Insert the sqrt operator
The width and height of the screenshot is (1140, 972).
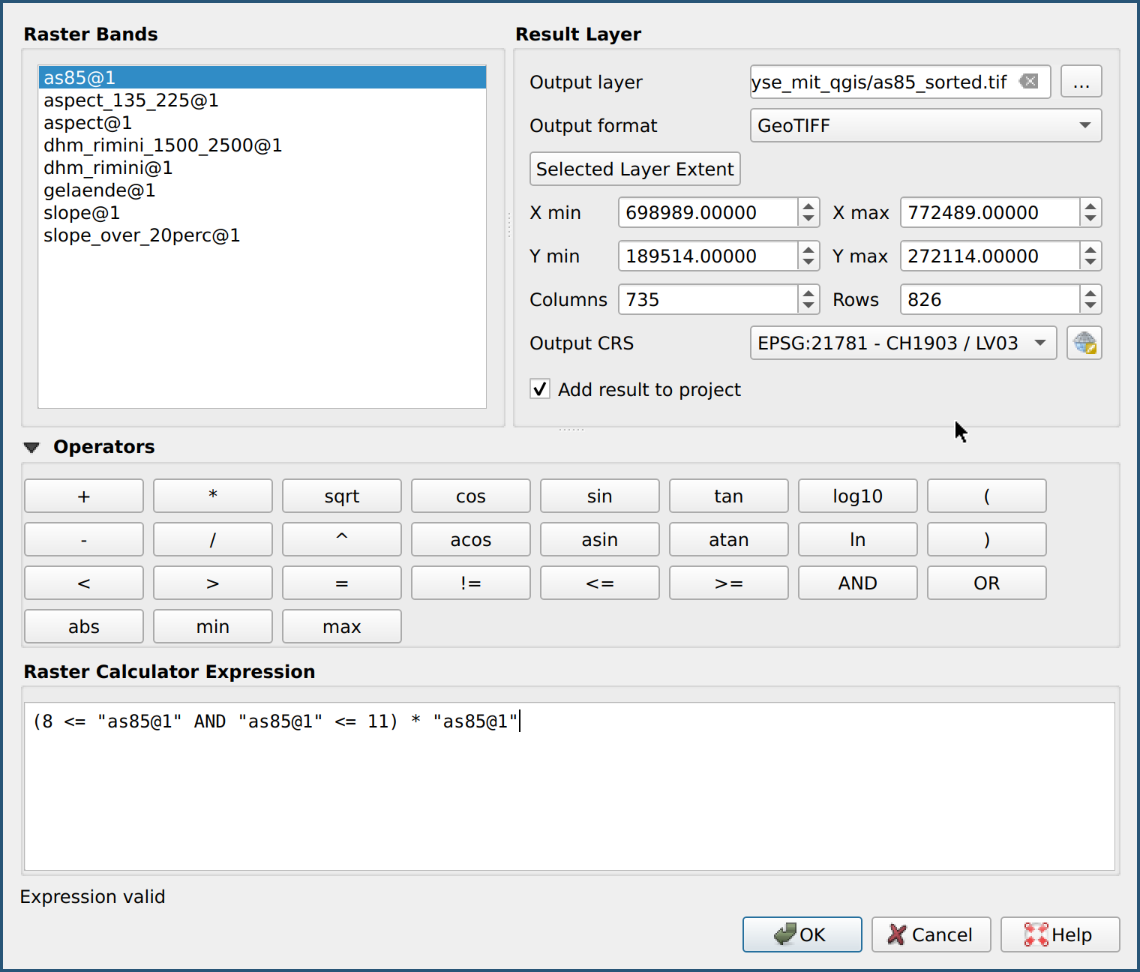coord(341,496)
